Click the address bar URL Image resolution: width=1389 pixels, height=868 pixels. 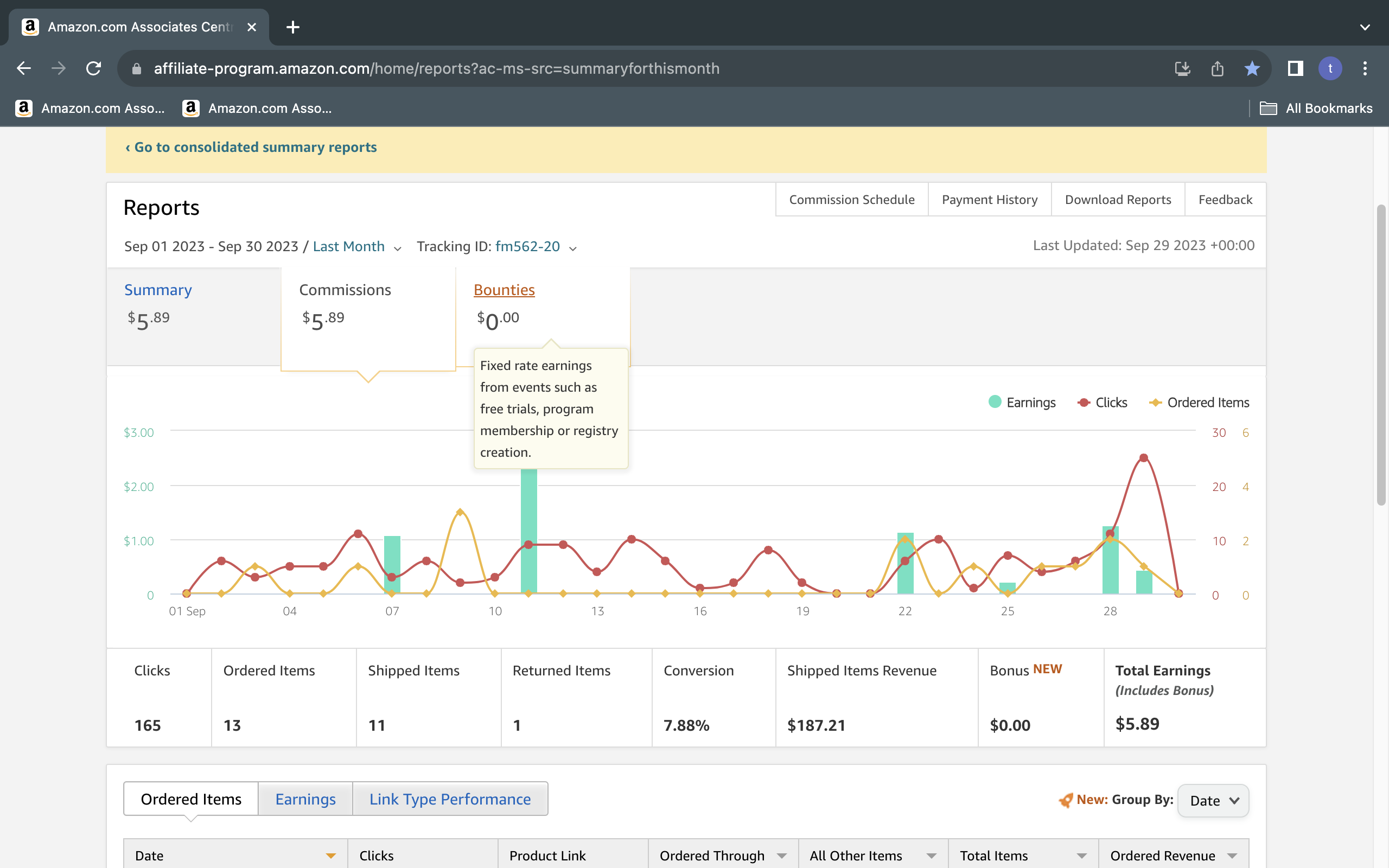coord(436,69)
